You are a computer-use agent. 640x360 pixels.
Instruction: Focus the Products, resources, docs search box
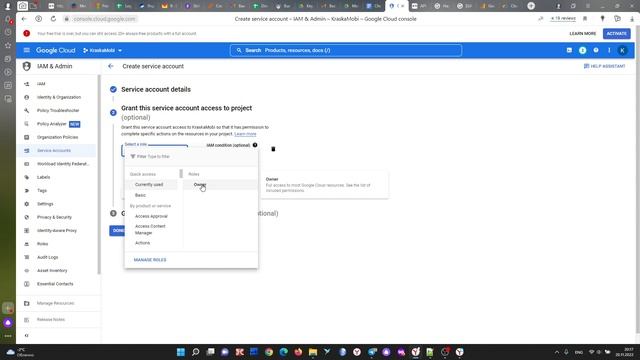click(x=346, y=50)
